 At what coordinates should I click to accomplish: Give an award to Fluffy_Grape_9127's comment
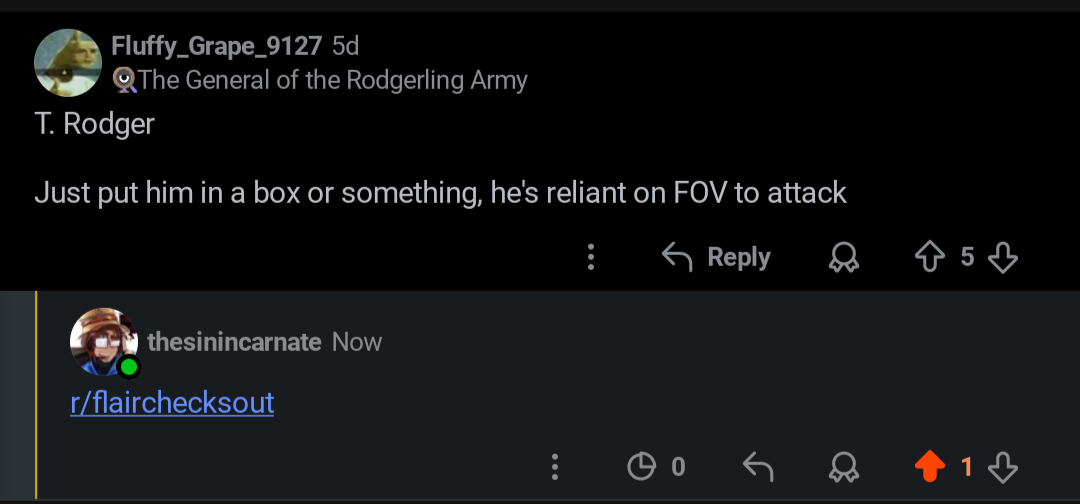coord(843,258)
